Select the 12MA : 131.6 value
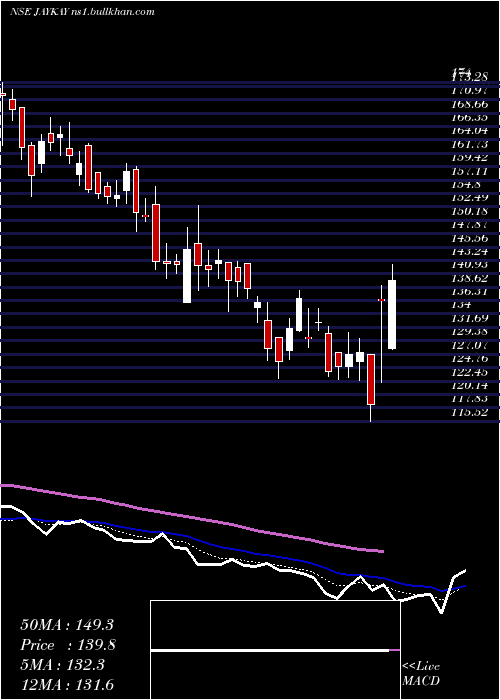Screen dimensions: 500x700 click(67, 684)
